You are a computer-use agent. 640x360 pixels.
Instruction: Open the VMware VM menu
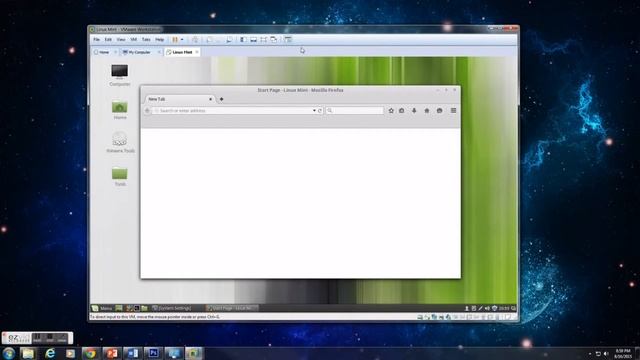[x=133, y=40]
